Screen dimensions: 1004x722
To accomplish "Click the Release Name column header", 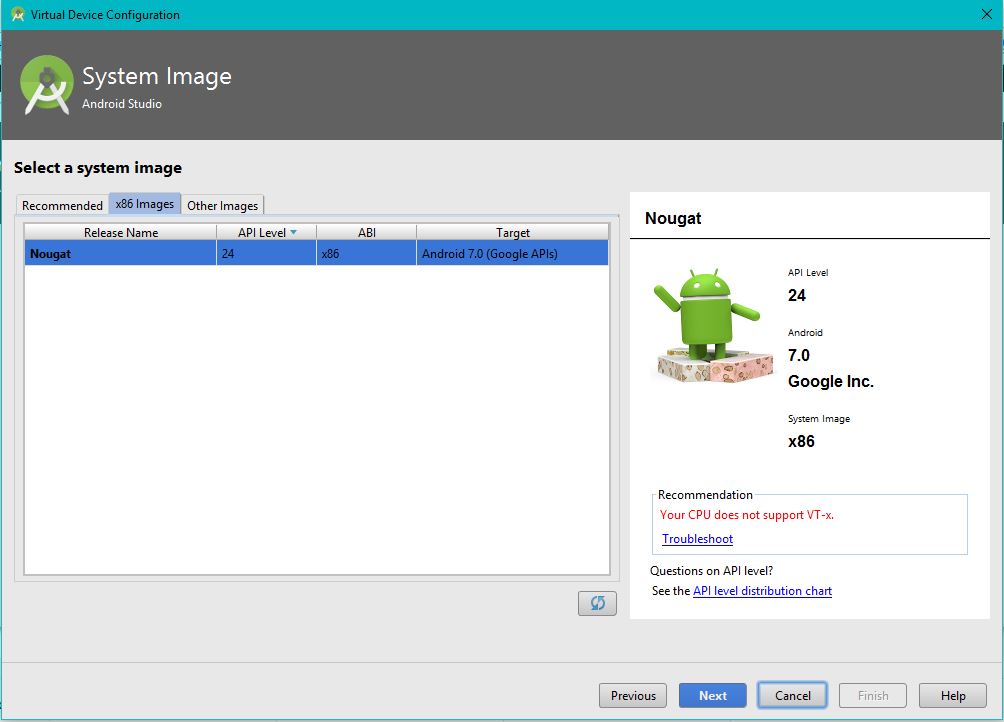I will click(120, 232).
